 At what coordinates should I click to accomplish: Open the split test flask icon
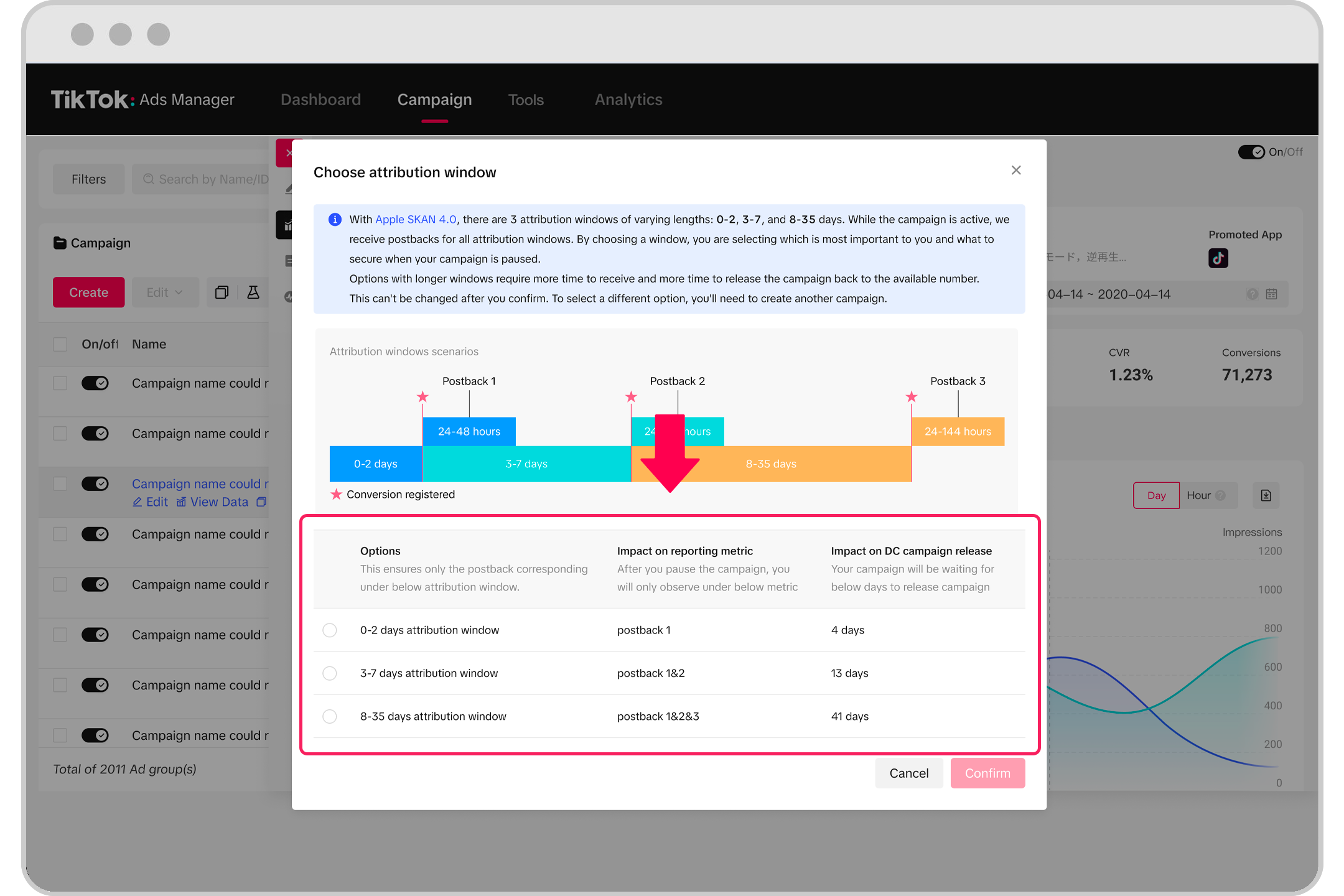253,292
